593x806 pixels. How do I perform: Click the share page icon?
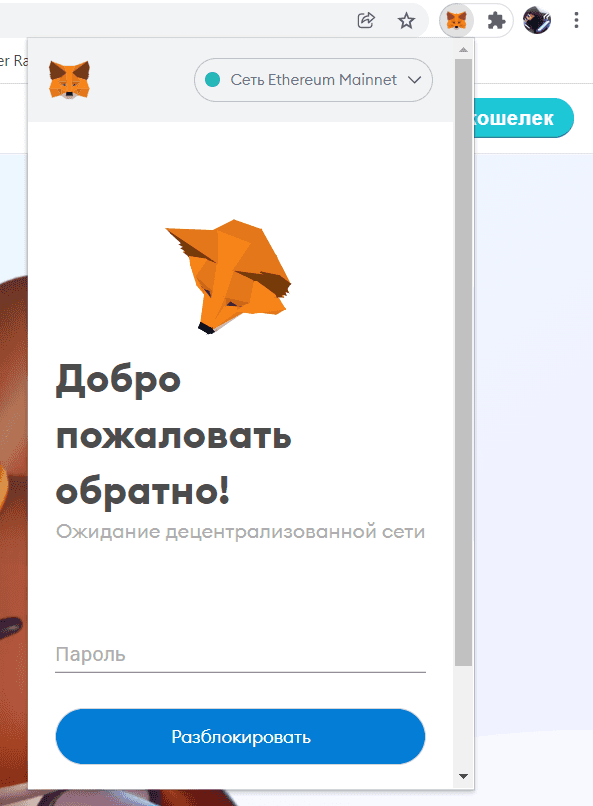point(366,21)
